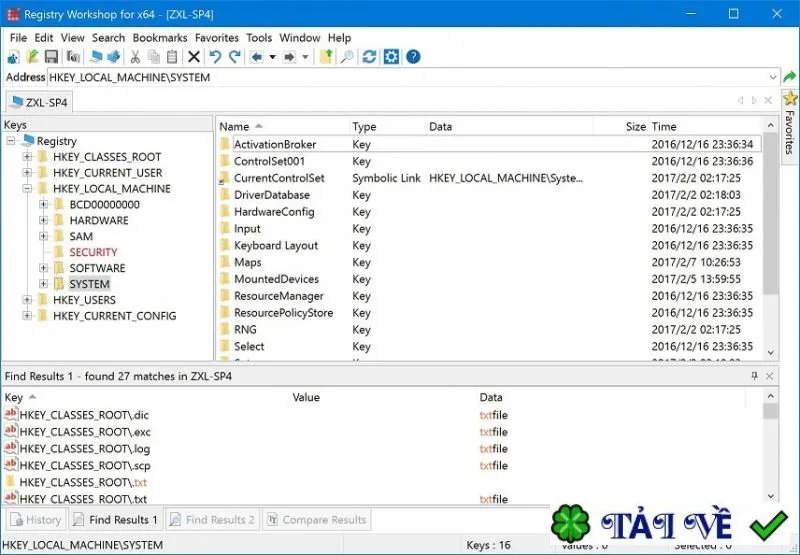Click the Back navigation arrow

click(257, 57)
